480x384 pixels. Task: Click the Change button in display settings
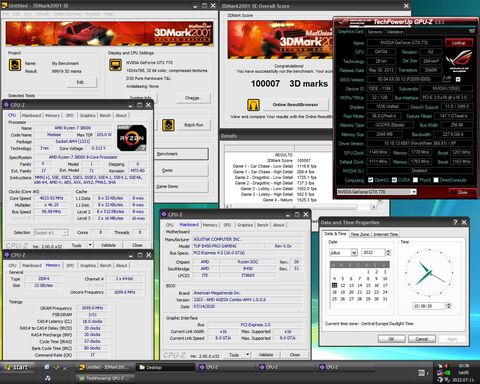tap(193, 98)
